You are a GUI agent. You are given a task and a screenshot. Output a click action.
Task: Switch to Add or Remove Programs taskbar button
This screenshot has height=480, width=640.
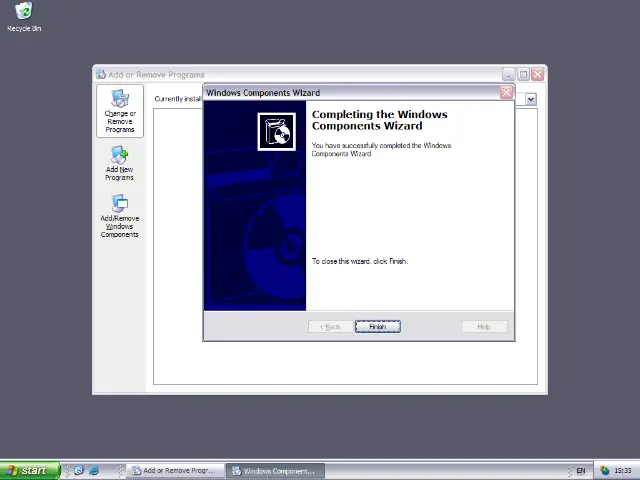(x=175, y=471)
